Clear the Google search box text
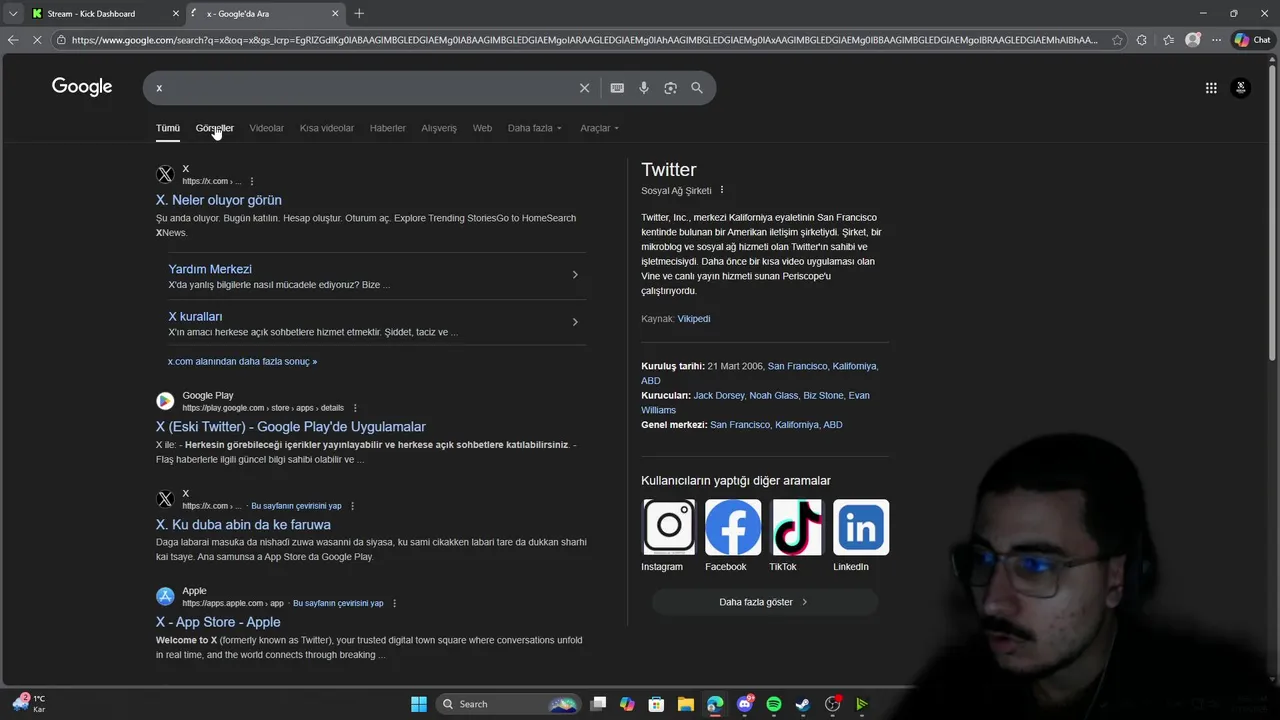This screenshot has height=720, width=1280. 584,88
